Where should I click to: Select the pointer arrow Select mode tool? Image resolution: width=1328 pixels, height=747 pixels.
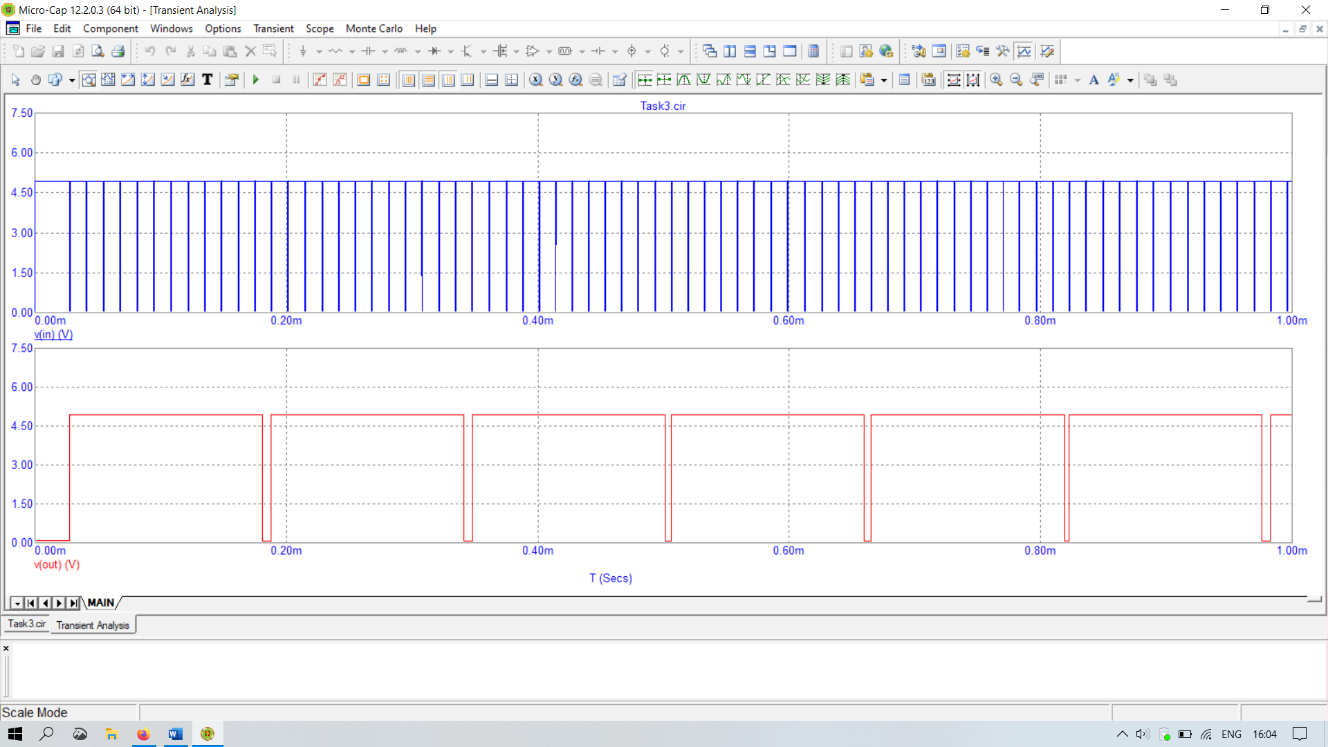tap(15, 80)
